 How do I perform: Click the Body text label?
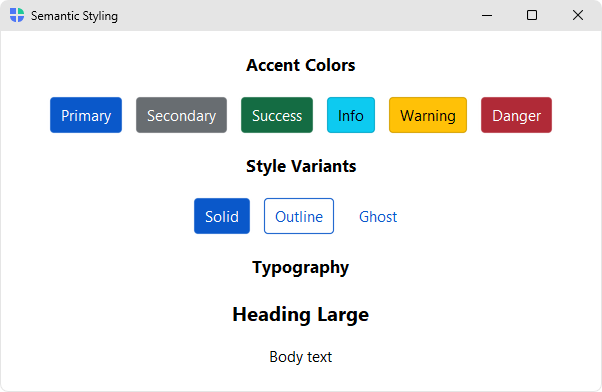coord(301,357)
